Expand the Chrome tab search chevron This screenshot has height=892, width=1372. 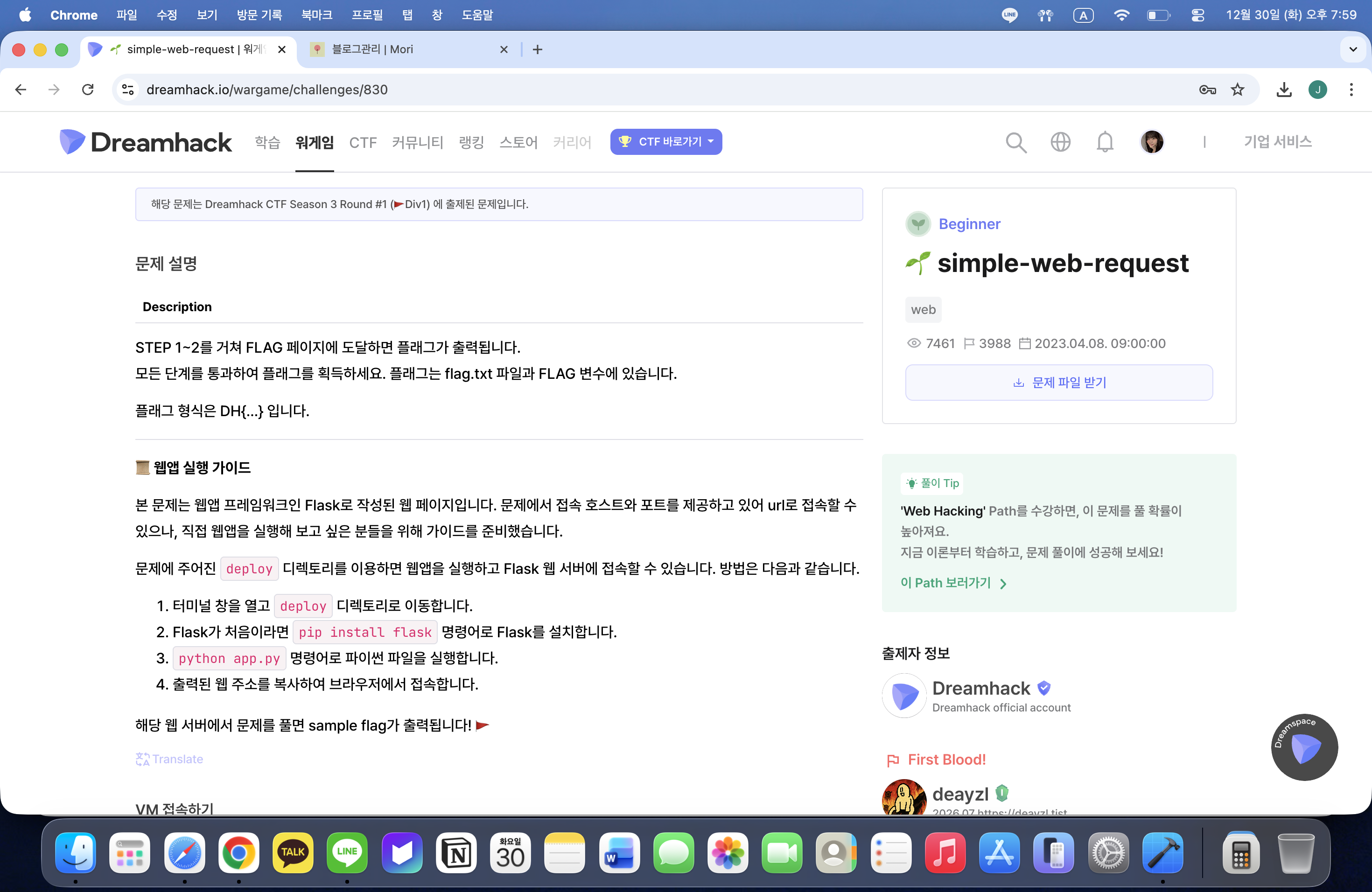(x=1353, y=49)
